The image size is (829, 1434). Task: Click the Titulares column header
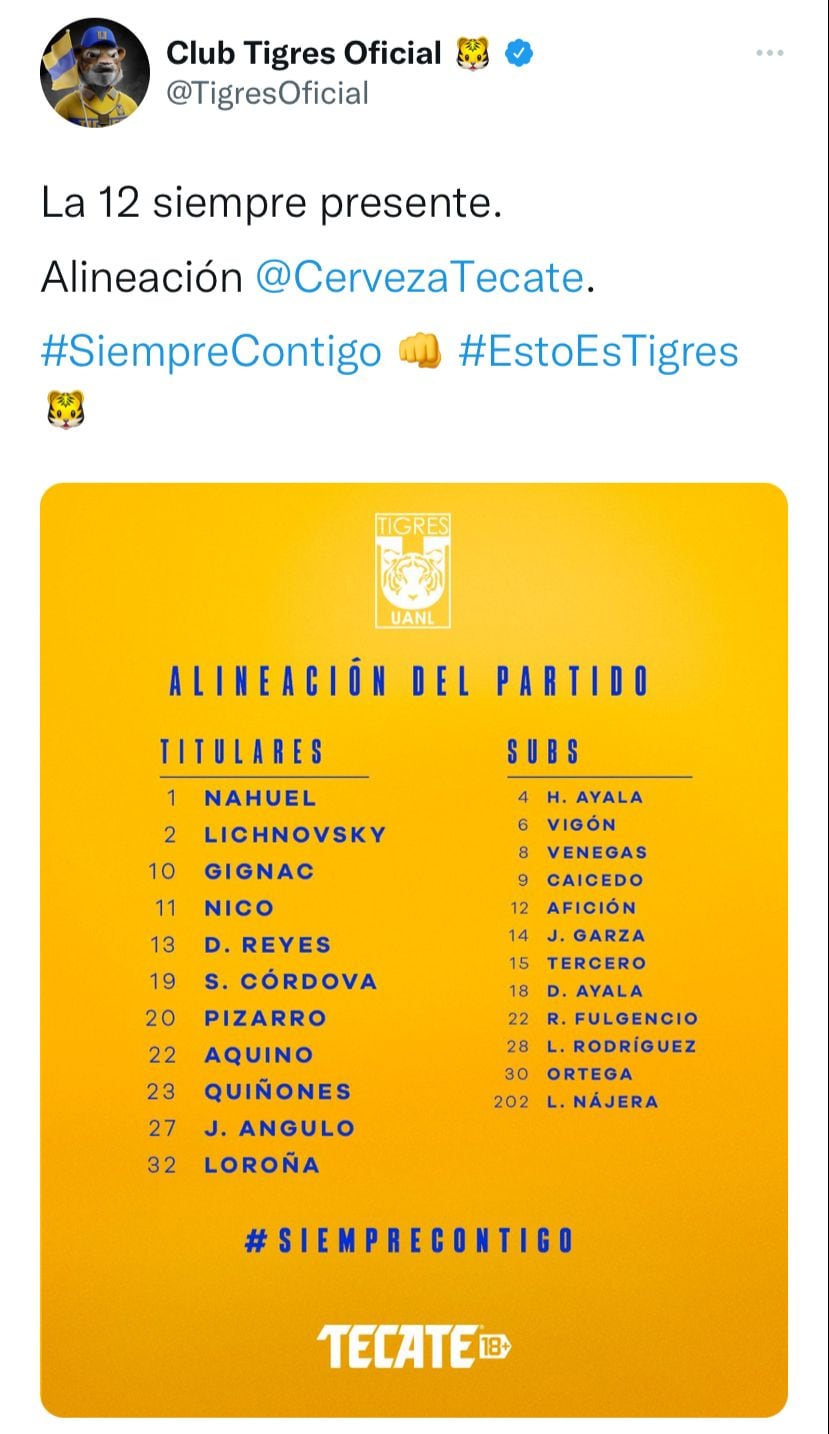coord(242,752)
